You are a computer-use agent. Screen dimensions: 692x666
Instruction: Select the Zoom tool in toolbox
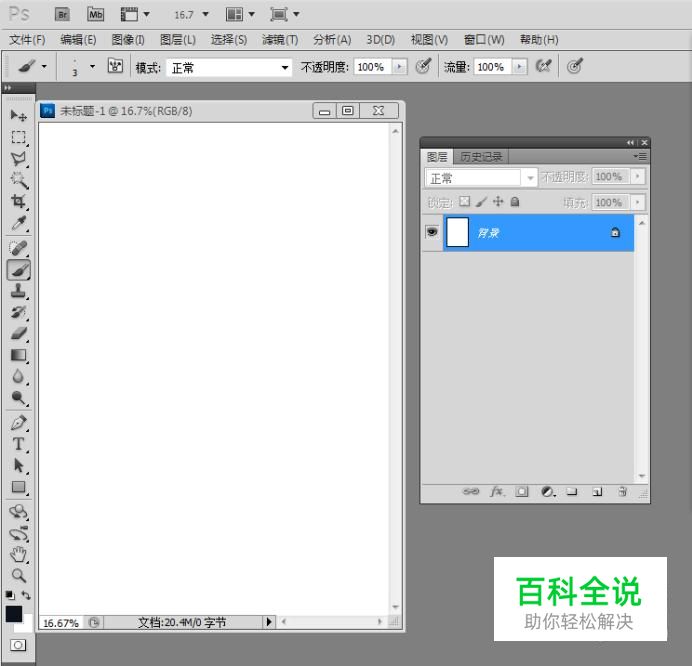18,576
